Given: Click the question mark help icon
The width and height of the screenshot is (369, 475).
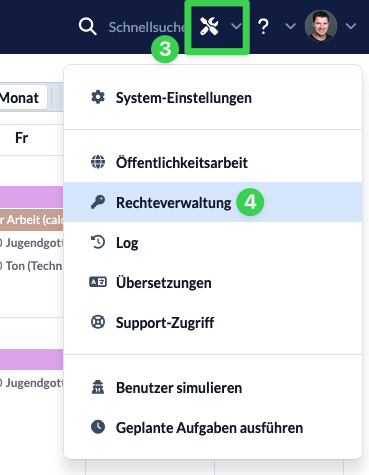Looking at the screenshot, I should (x=263, y=26).
